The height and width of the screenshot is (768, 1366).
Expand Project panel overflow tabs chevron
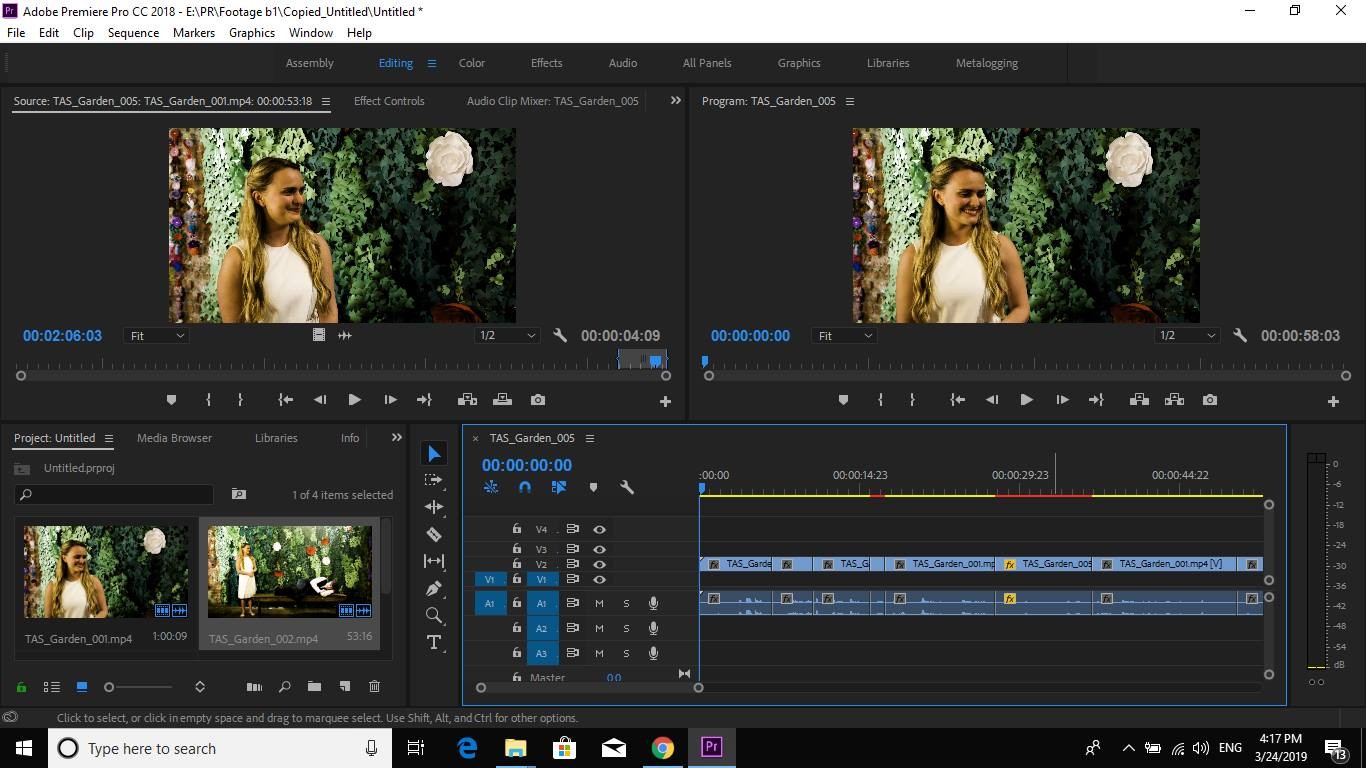coord(396,438)
